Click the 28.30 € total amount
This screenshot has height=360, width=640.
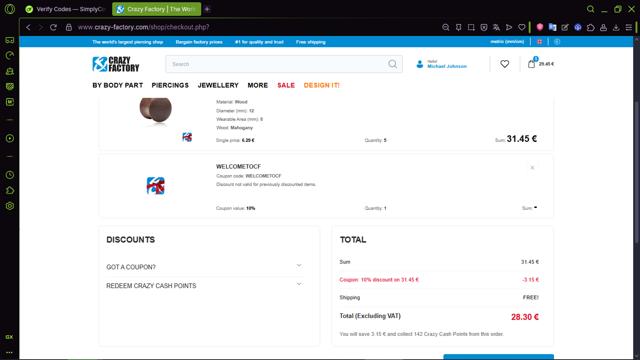(x=525, y=317)
